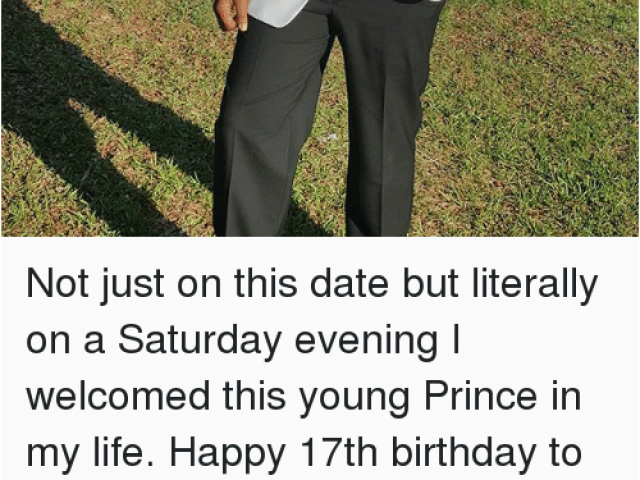Select the caption line starting "Not just"
Viewport: 640px width, 480px height.
coord(312,284)
